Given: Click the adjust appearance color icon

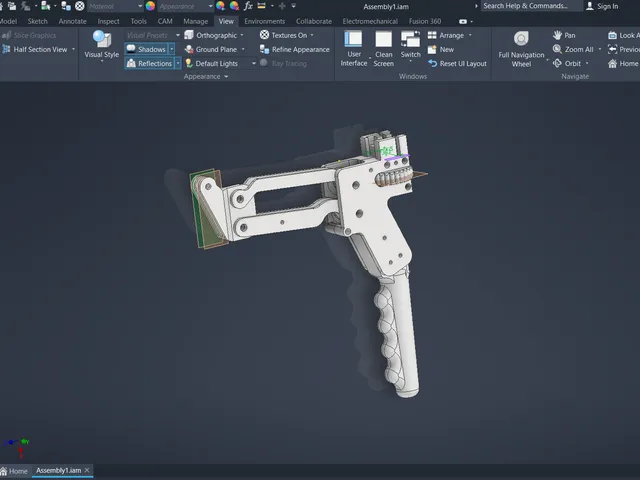Looking at the screenshot, I should pos(220,6).
